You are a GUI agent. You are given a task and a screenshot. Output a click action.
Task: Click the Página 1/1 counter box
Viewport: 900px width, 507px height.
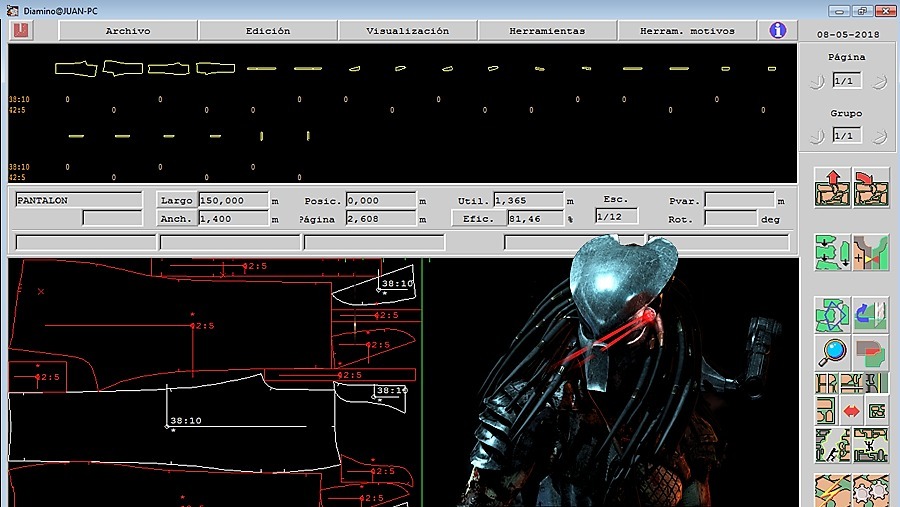pos(847,81)
